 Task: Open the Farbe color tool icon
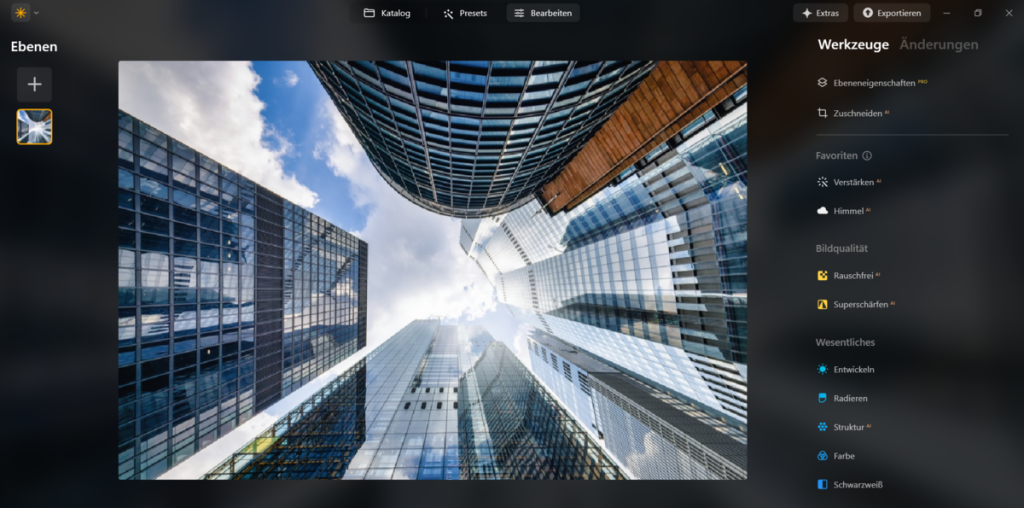(x=822, y=456)
